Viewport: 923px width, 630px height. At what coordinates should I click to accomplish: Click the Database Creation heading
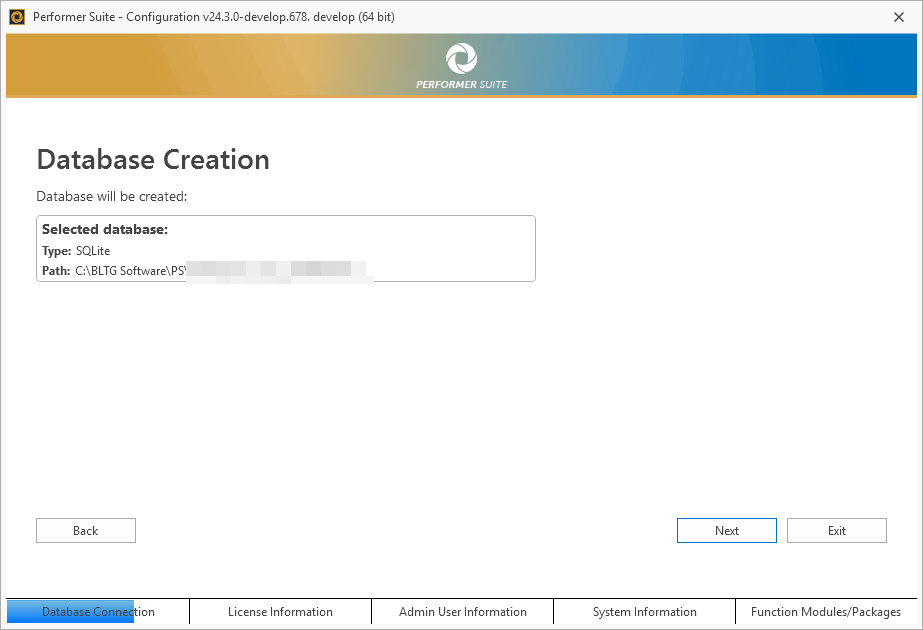click(x=153, y=160)
